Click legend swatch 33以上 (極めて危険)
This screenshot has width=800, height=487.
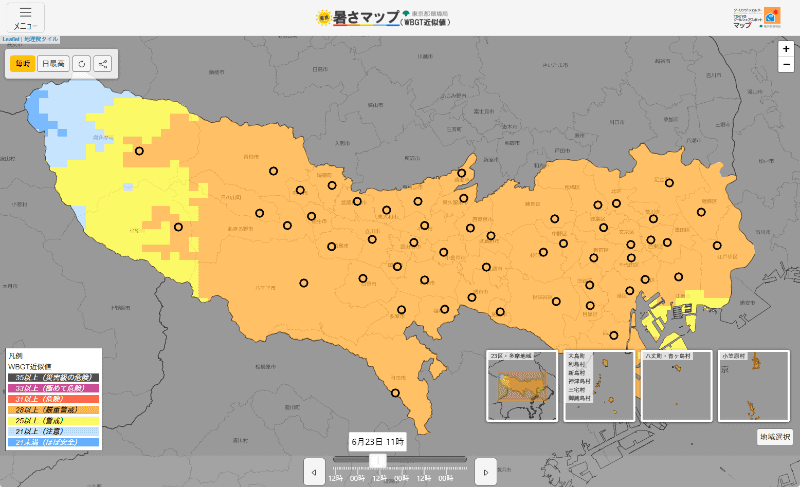(53, 389)
